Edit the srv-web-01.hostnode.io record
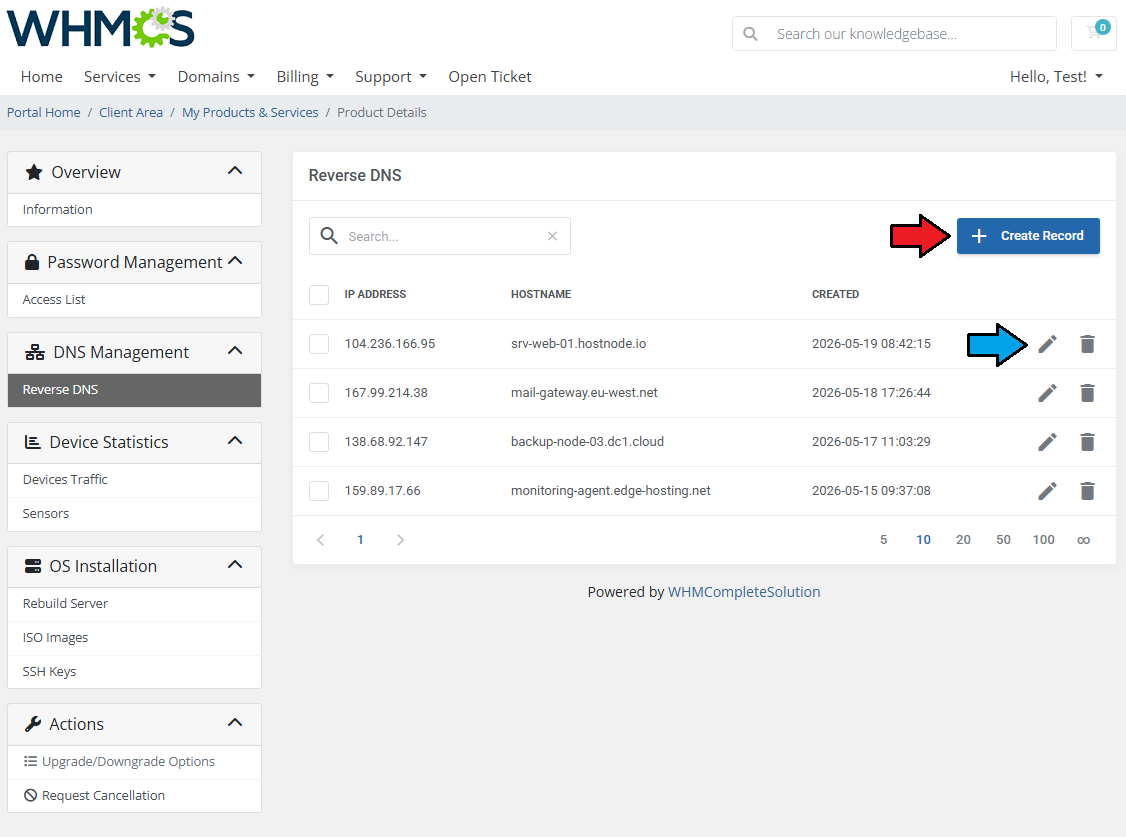1126x837 pixels. point(1047,344)
